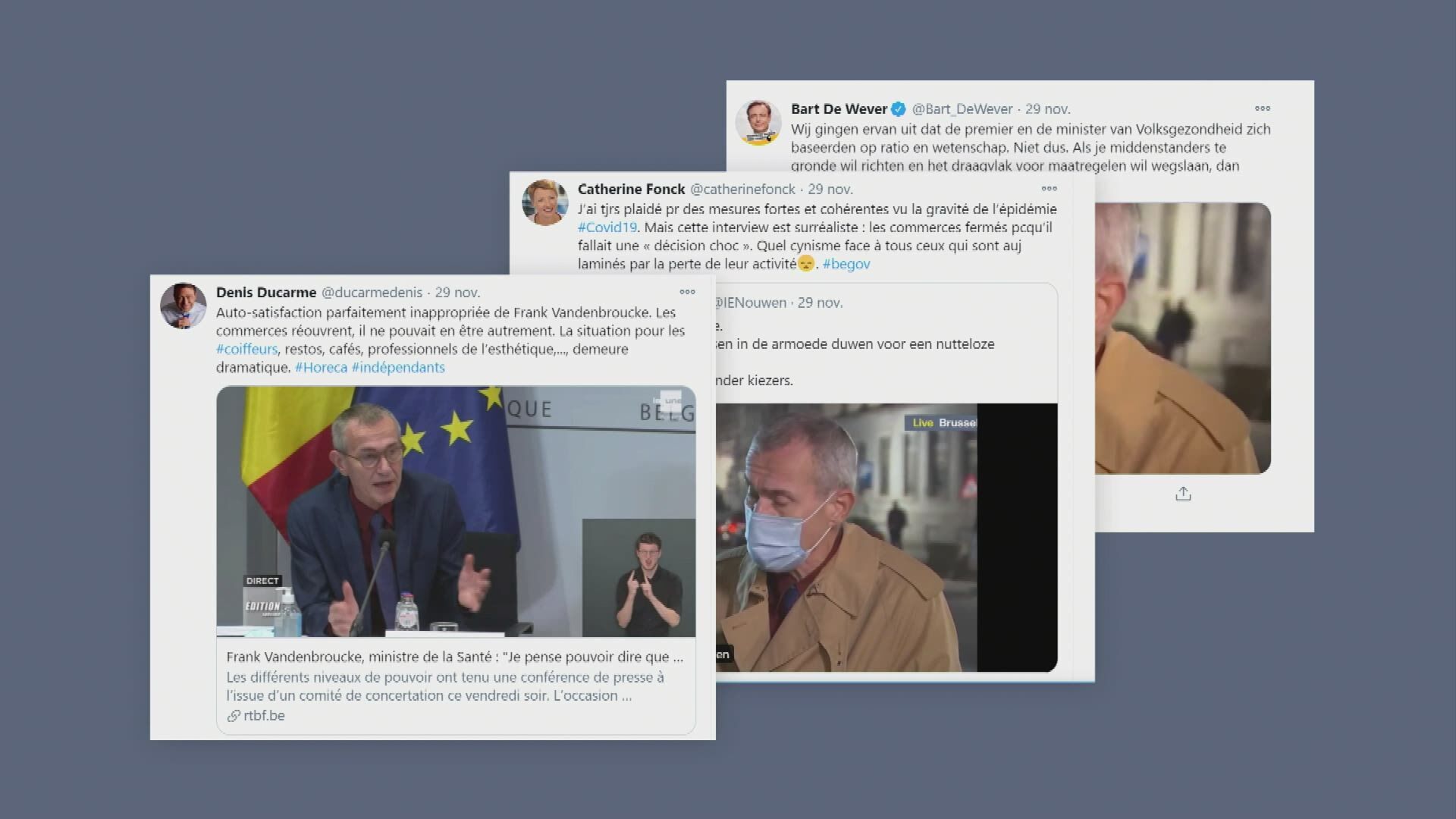Click the share icon under De Wever's tweet
The image size is (1456, 819).
[x=1183, y=494]
